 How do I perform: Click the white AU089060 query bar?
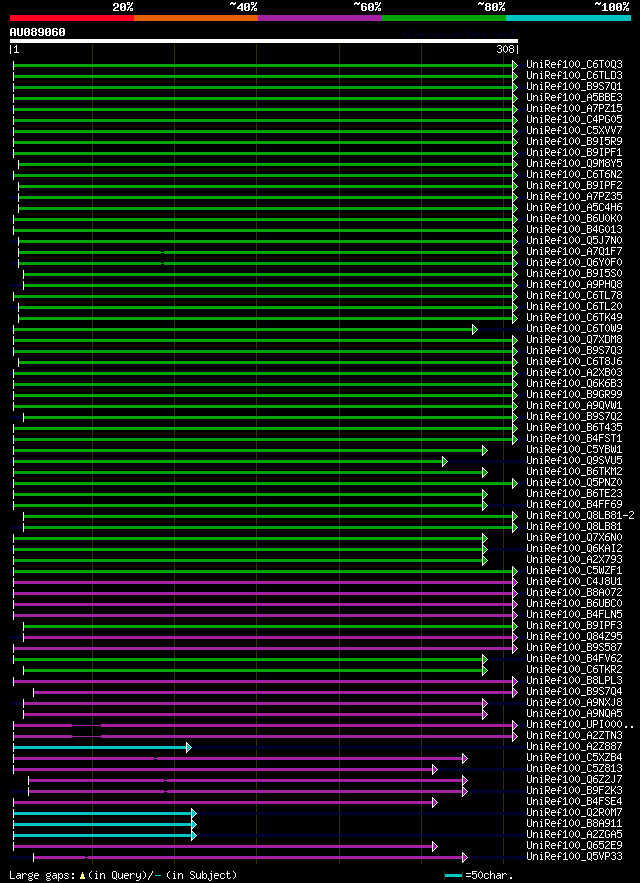pos(264,41)
